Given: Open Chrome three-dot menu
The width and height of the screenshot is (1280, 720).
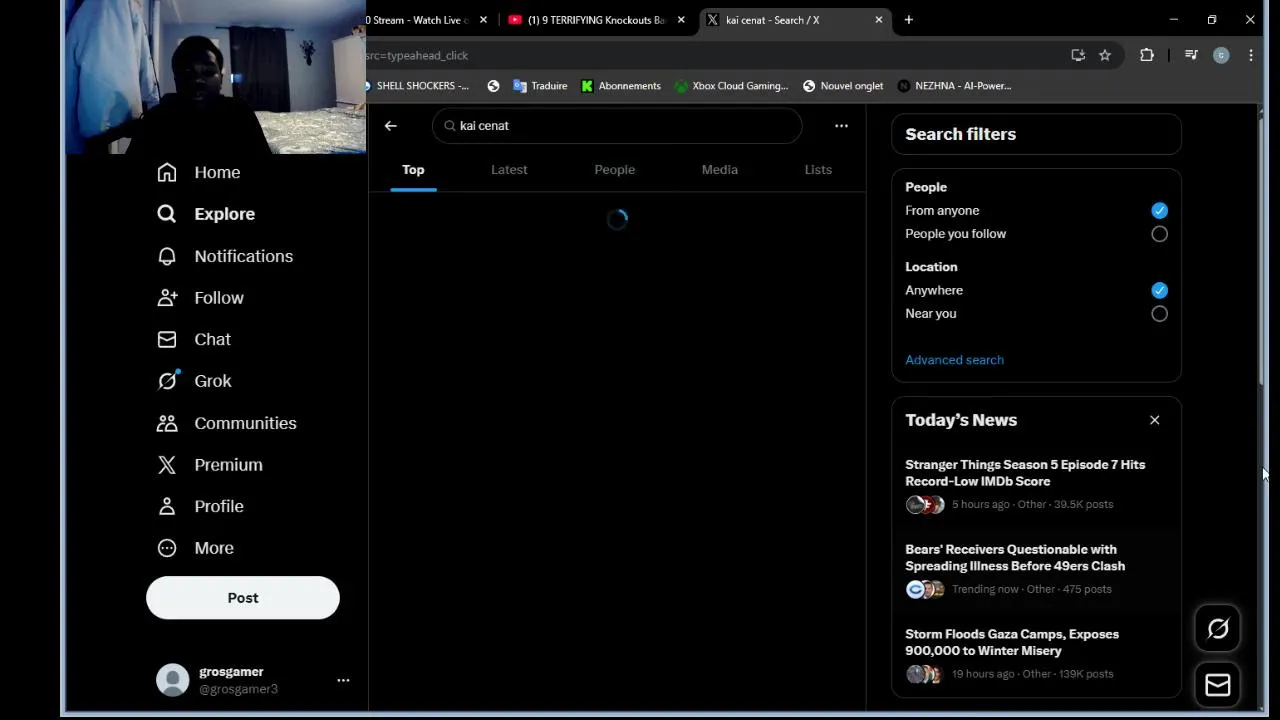Looking at the screenshot, I should [1251, 55].
